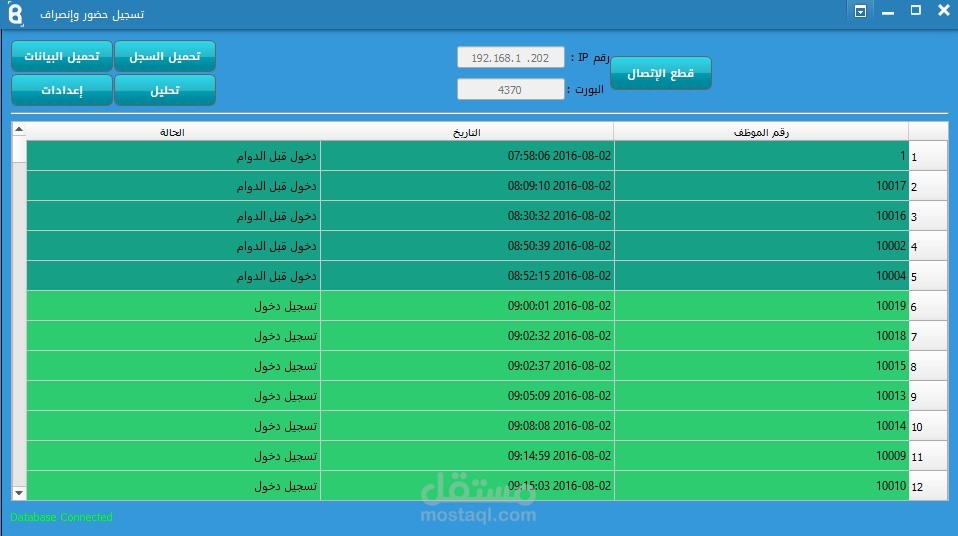This screenshot has width=958, height=536.
Task: Click date cell 09:02:32 2016-08-02
Action: pyautogui.click(x=467, y=336)
